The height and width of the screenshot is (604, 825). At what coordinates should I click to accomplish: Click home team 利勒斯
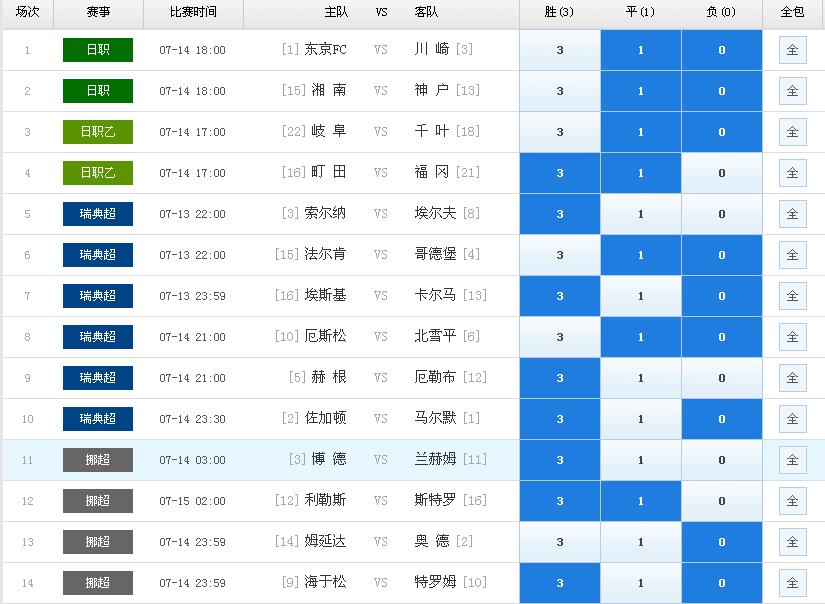(326, 500)
